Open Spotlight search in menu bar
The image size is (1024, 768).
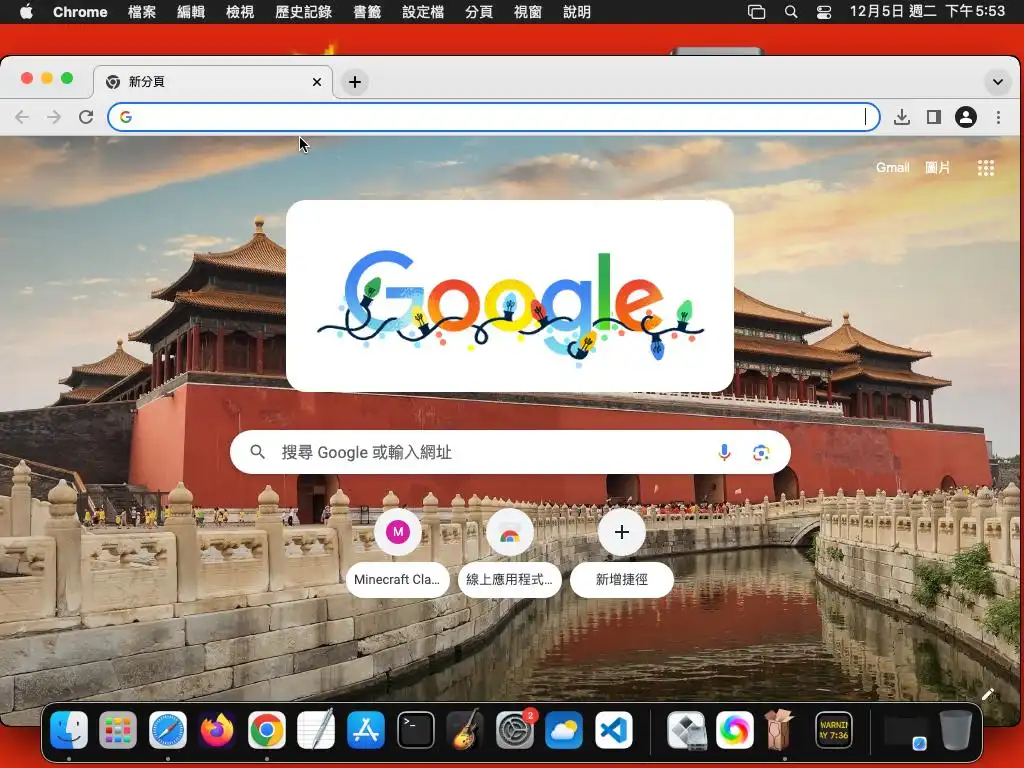tap(790, 12)
